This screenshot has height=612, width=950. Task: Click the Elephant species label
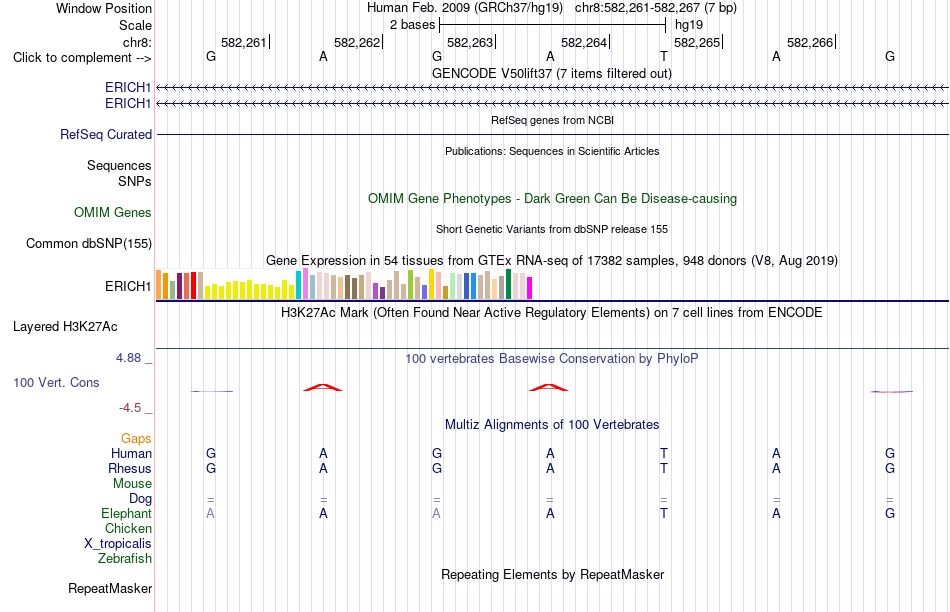tap(126, 514)
